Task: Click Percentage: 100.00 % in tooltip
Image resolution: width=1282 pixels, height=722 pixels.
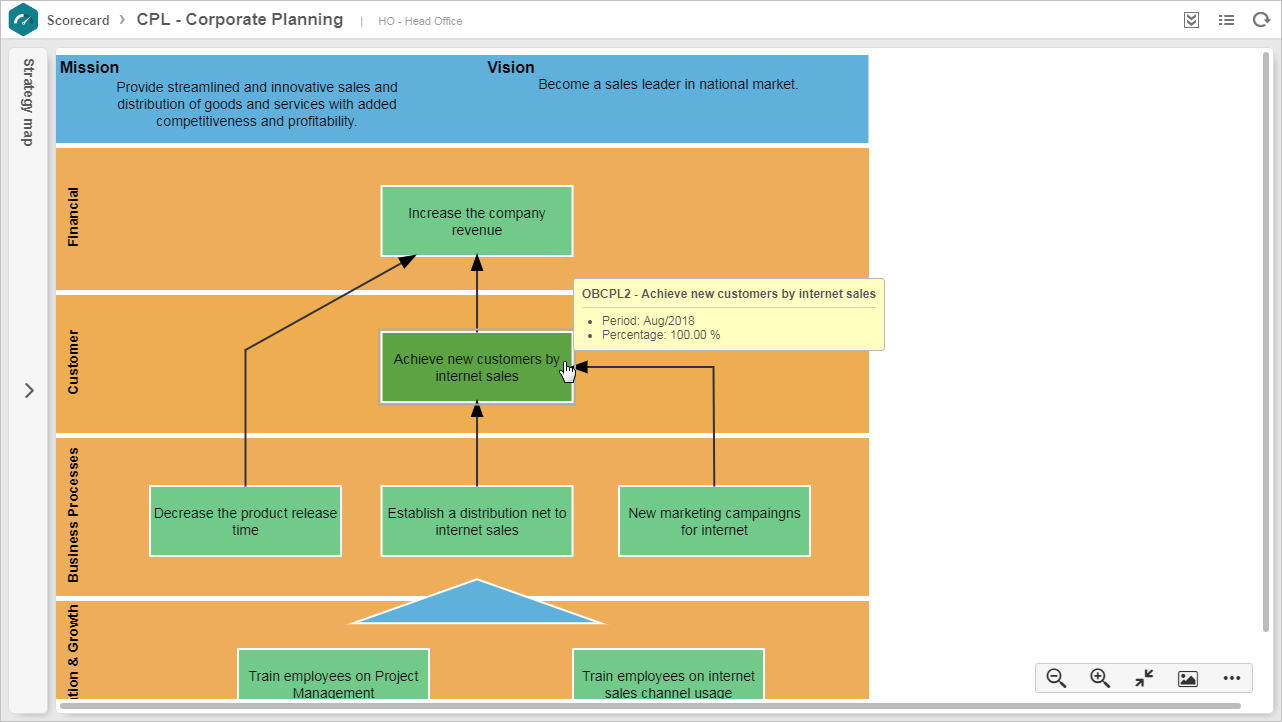Action: click(661, 335)
